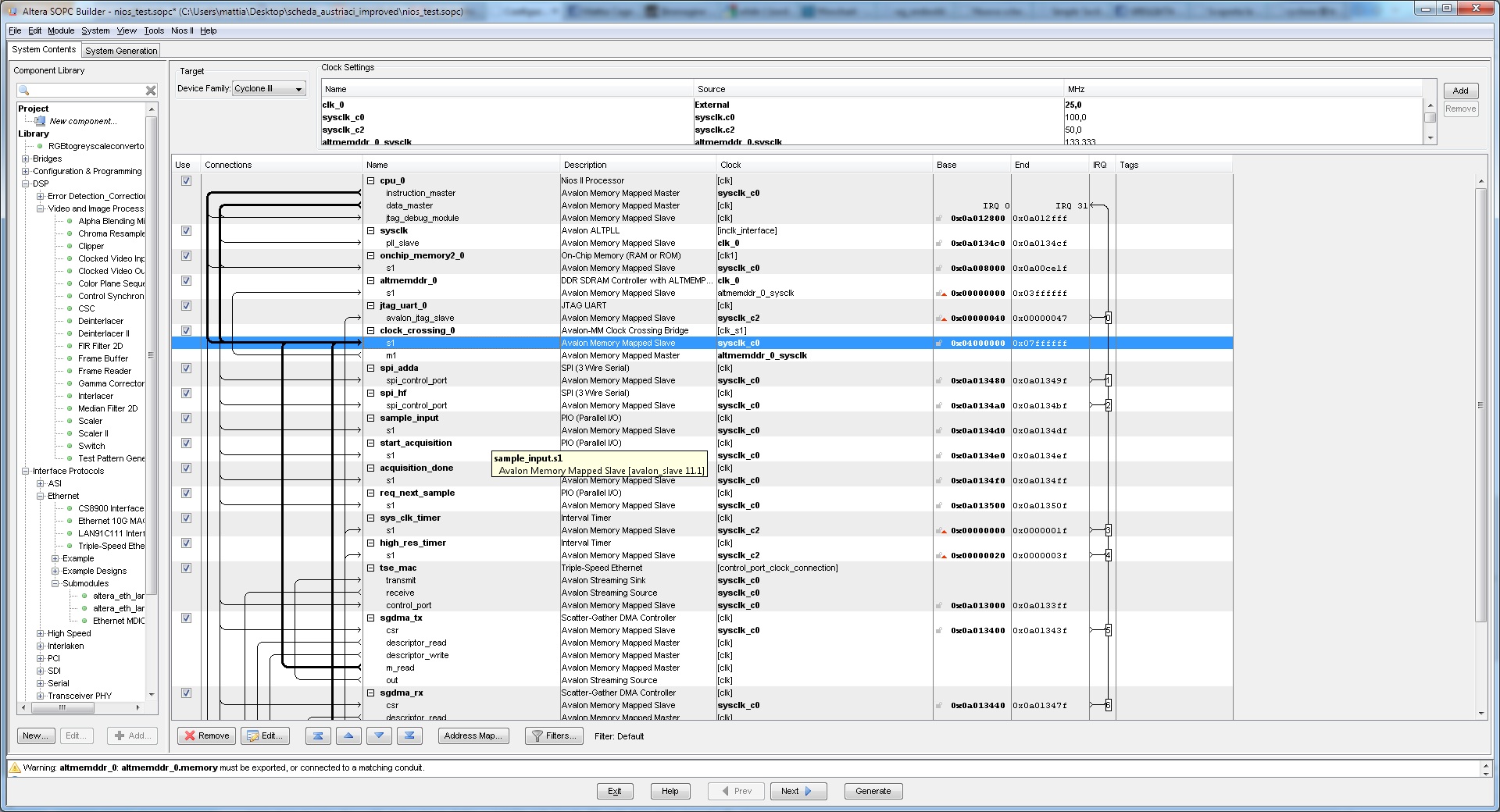Viewport: 1500px width, 812px height.
Task: Open the Nios II menu
Action: pos(182,30)
